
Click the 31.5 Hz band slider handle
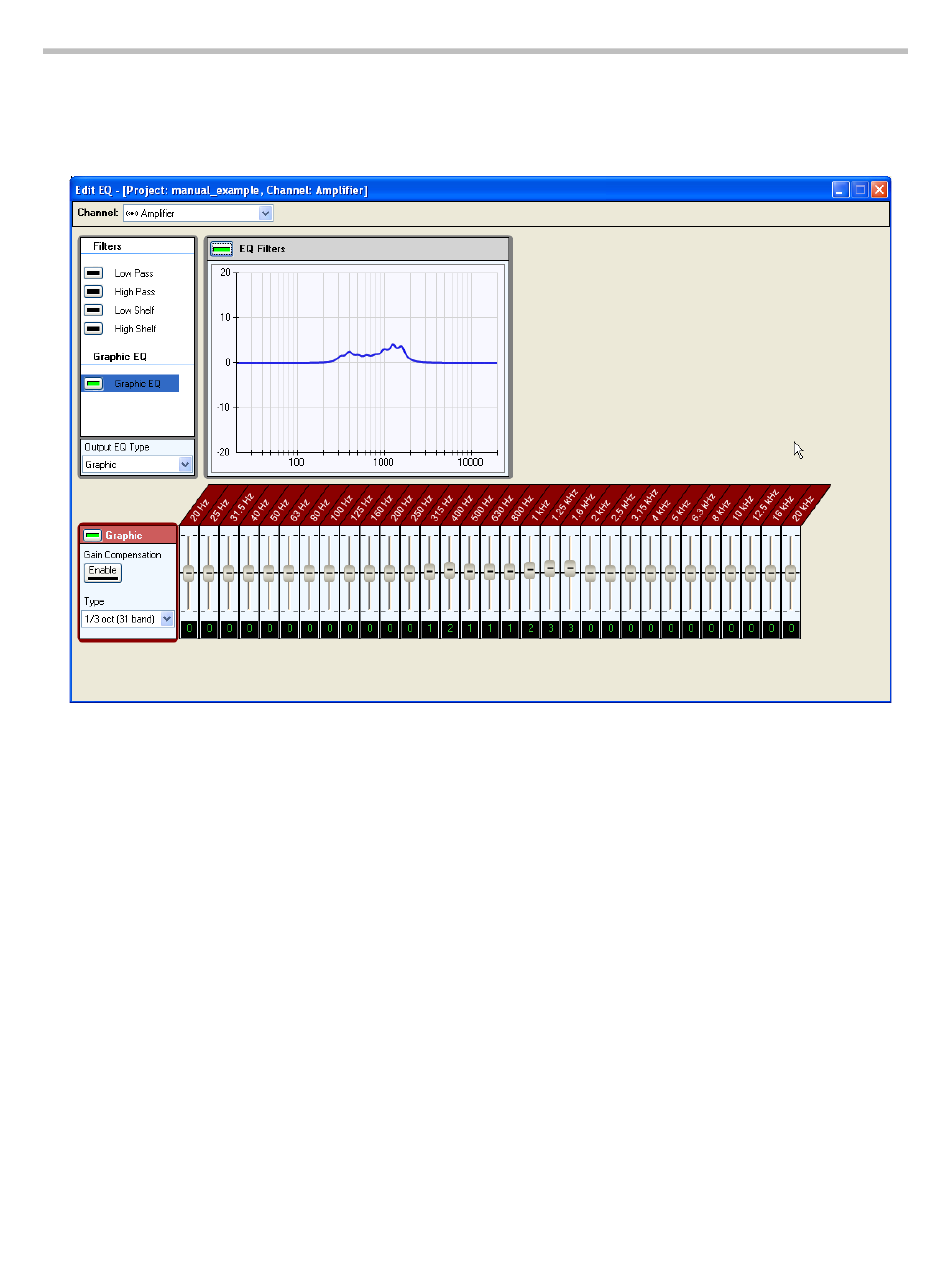[x=228, y=573]
